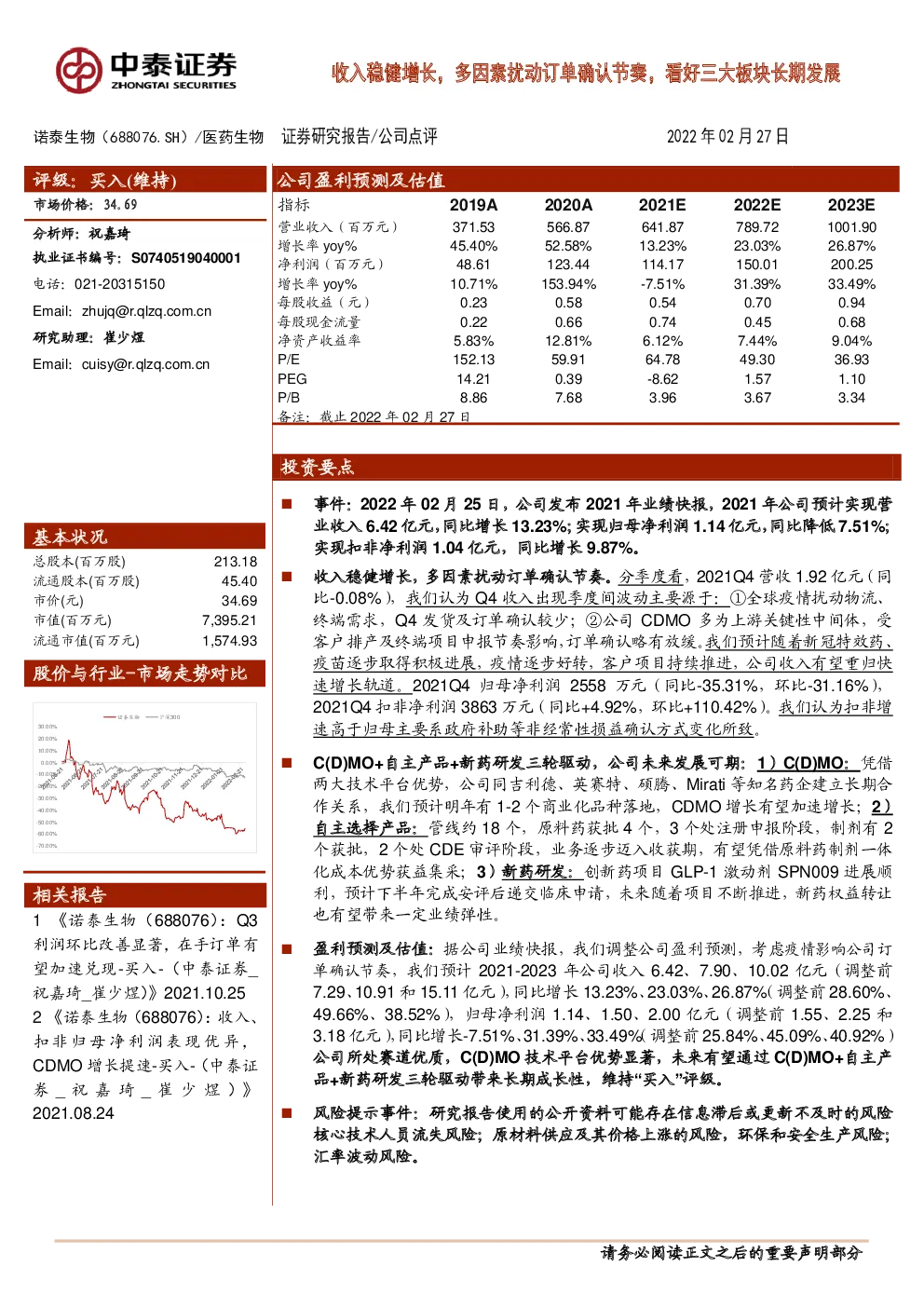Image resolution: width=924 pixels, height=1307 pixels.
Task: Click the net profit growth cell 153.94%
Action: [x=568, y=284]
